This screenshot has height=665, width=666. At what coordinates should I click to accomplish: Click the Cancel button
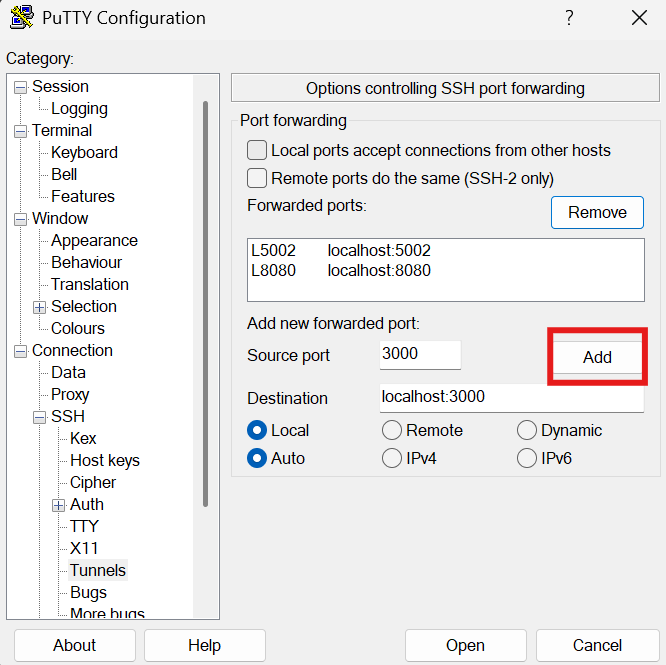(597, 645)
